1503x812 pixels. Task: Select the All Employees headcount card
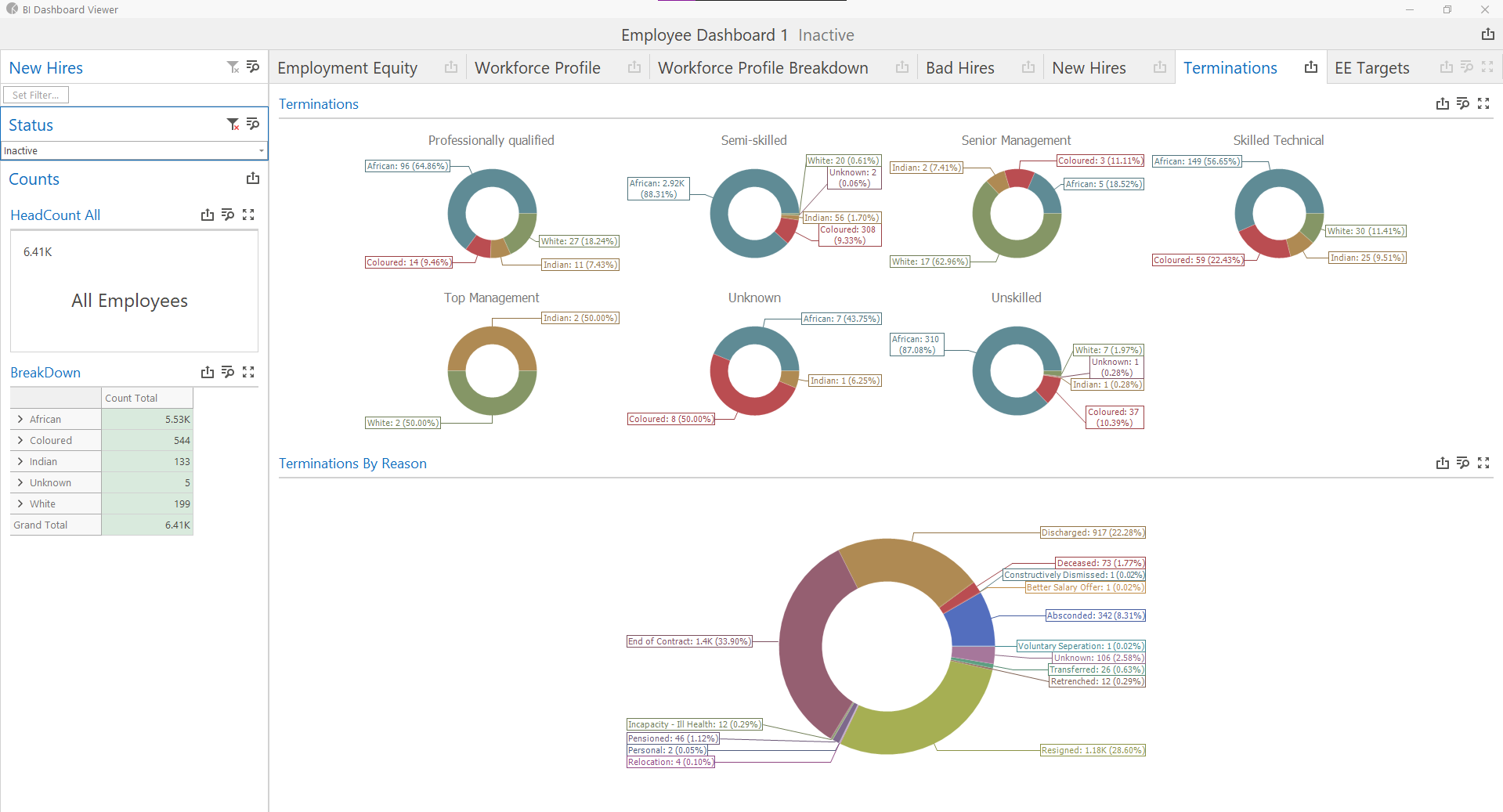pos(134,291)
